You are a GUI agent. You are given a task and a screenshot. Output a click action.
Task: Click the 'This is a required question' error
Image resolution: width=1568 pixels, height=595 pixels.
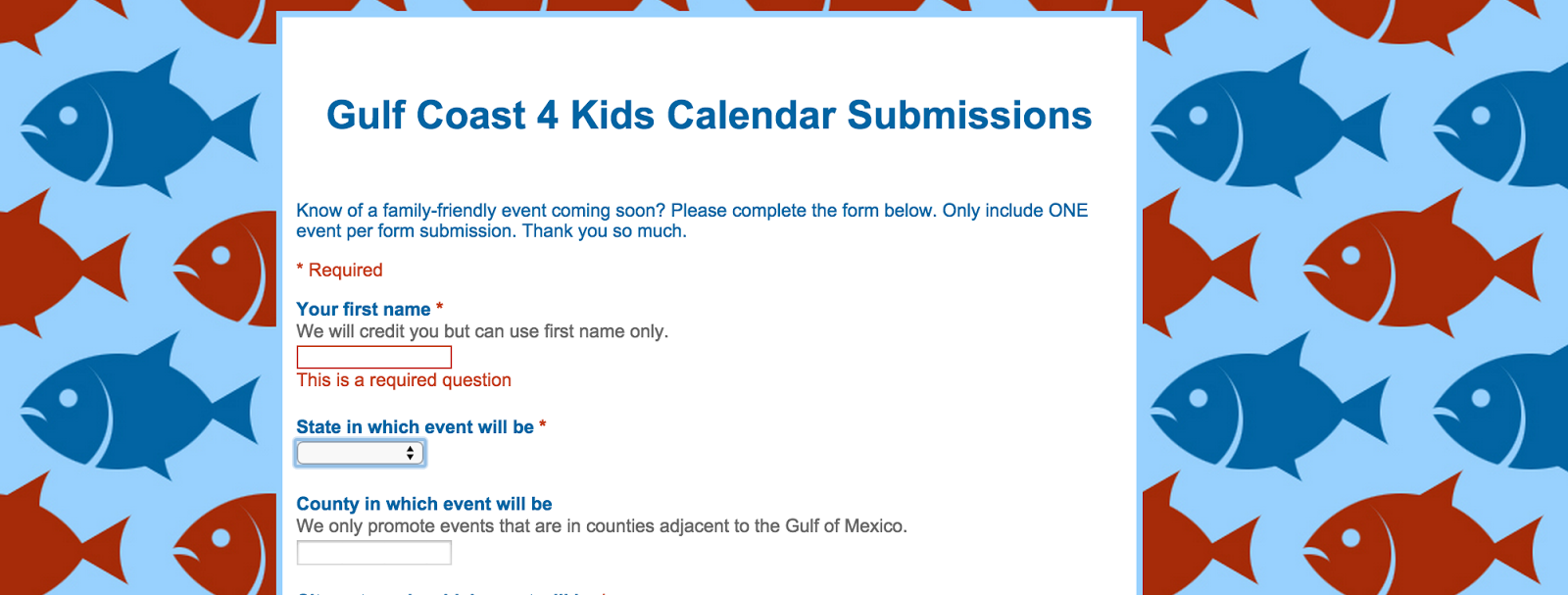[x=404, y=380]
